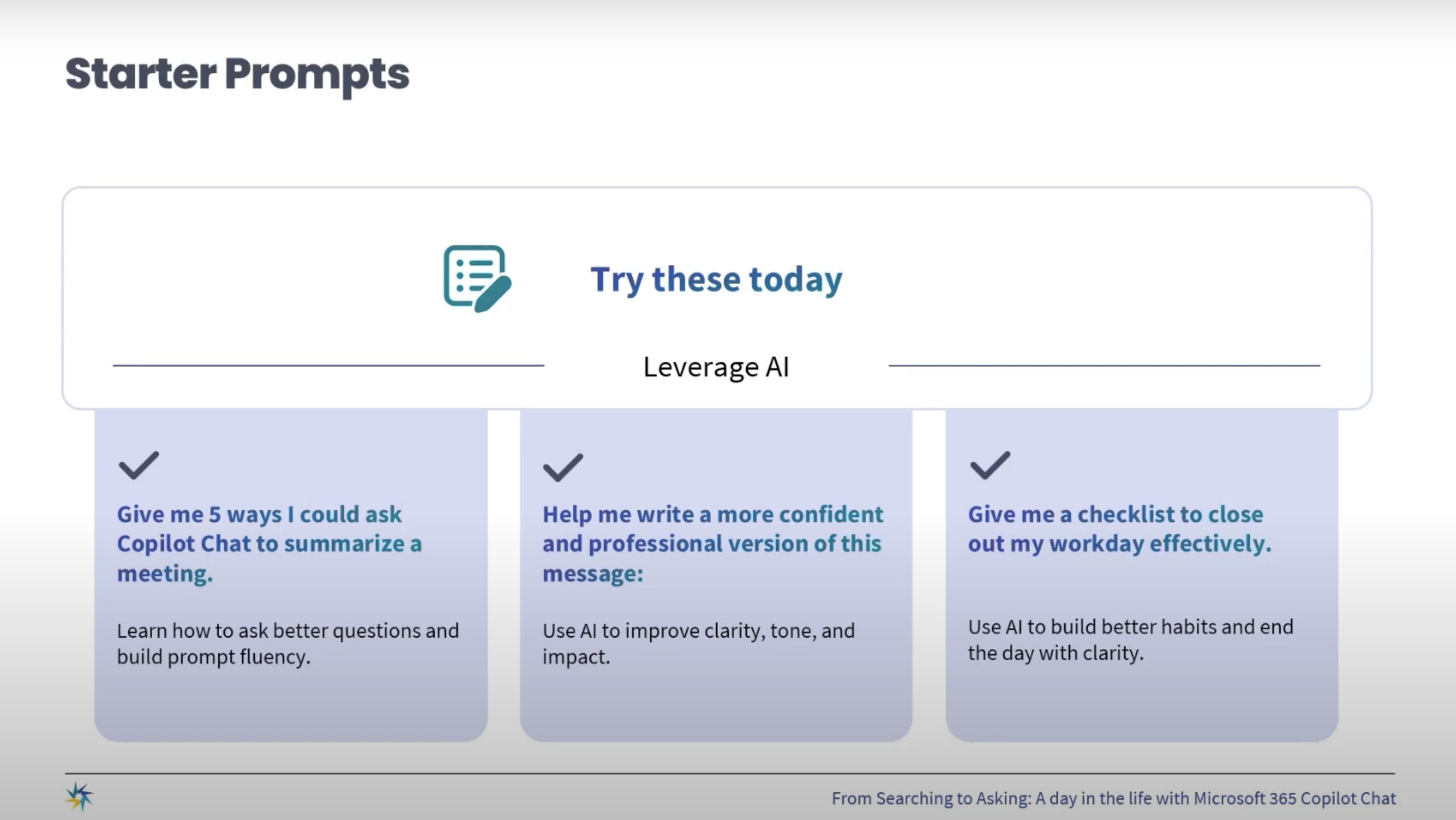
Task: Select the confident professional message prompt
Action: coord(713,543)
